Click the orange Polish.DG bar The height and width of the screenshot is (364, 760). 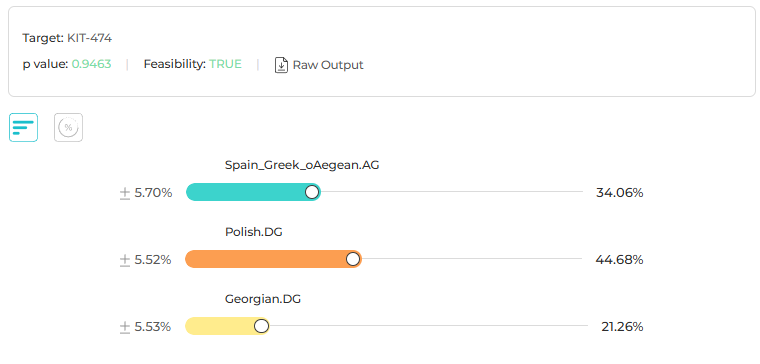[273, 259]
